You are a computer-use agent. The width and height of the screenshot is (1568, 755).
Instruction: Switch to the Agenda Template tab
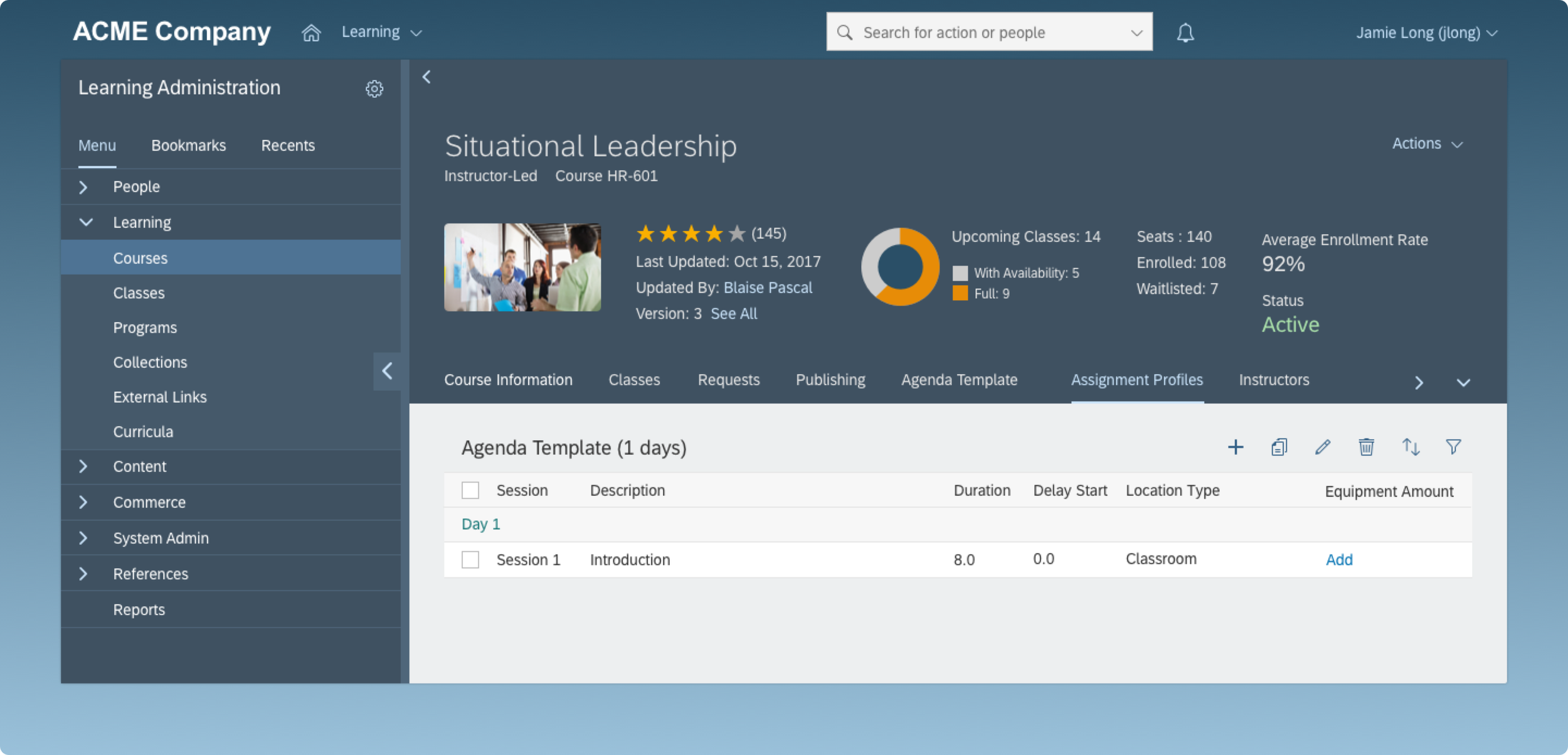(x=959, y=380)
